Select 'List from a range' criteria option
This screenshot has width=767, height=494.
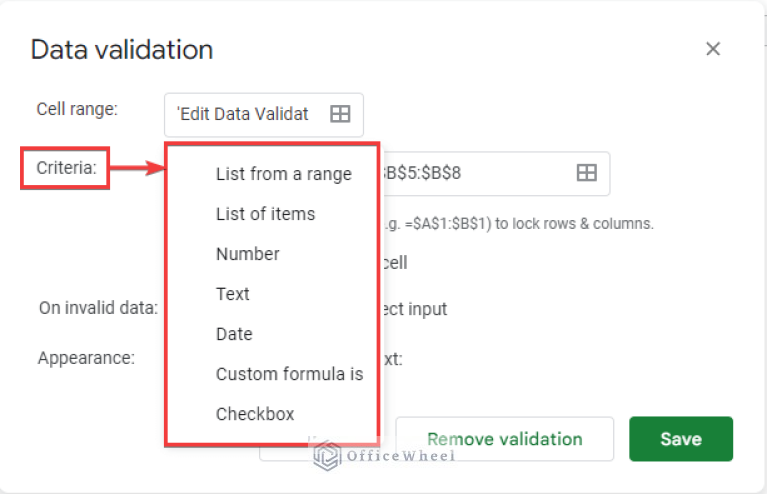284,174
